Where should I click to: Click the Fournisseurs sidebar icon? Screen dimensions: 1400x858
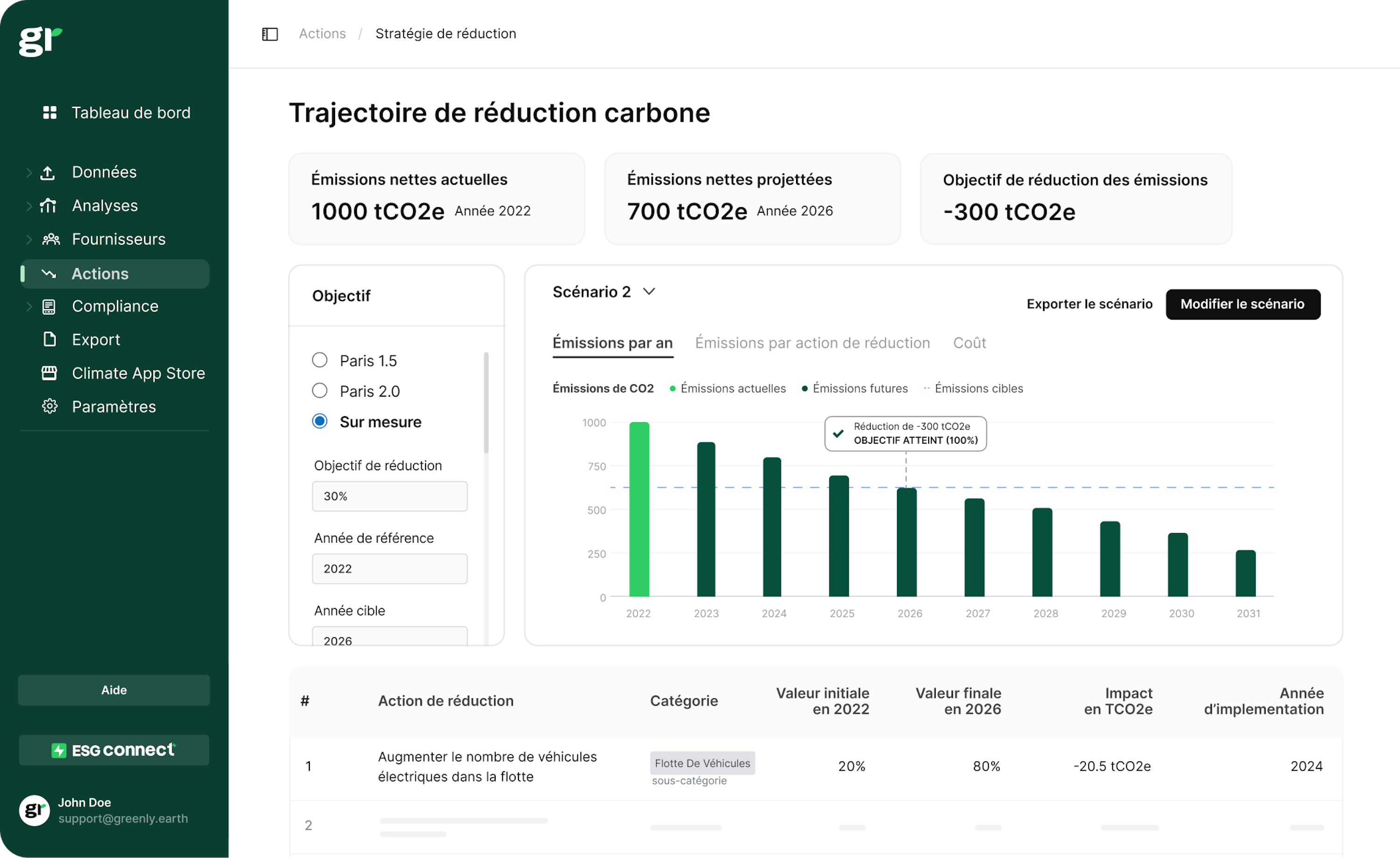tap(52, 238)
